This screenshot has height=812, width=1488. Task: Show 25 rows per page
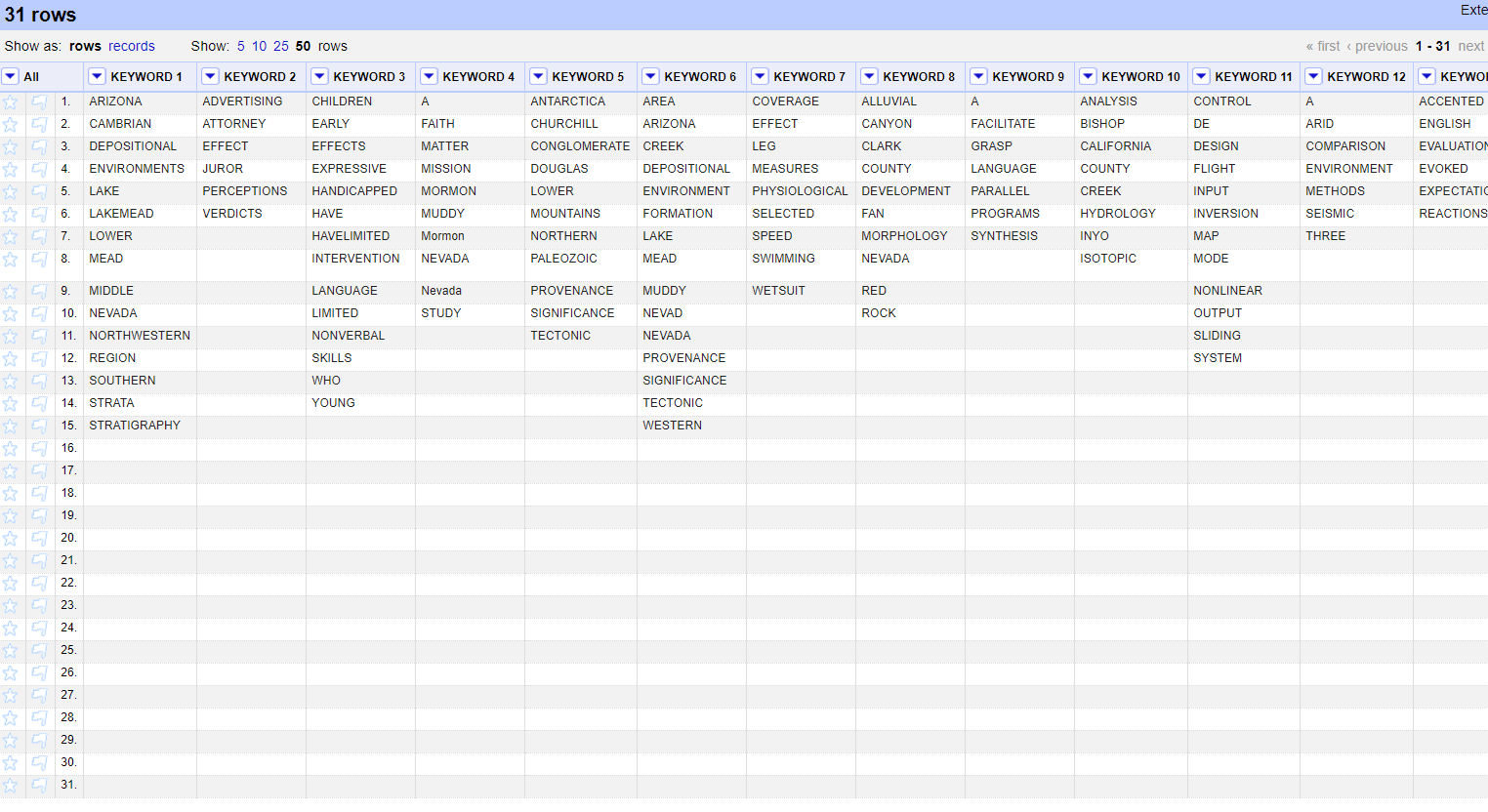(281, 46)
